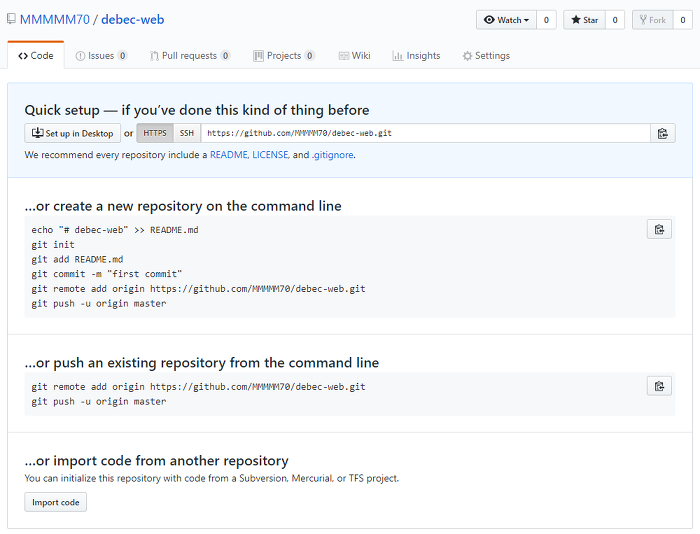Click the Quick setup heading text
The height and width of the screenshot is (534, 700).
pyautogui.click(x=197, y=110)
